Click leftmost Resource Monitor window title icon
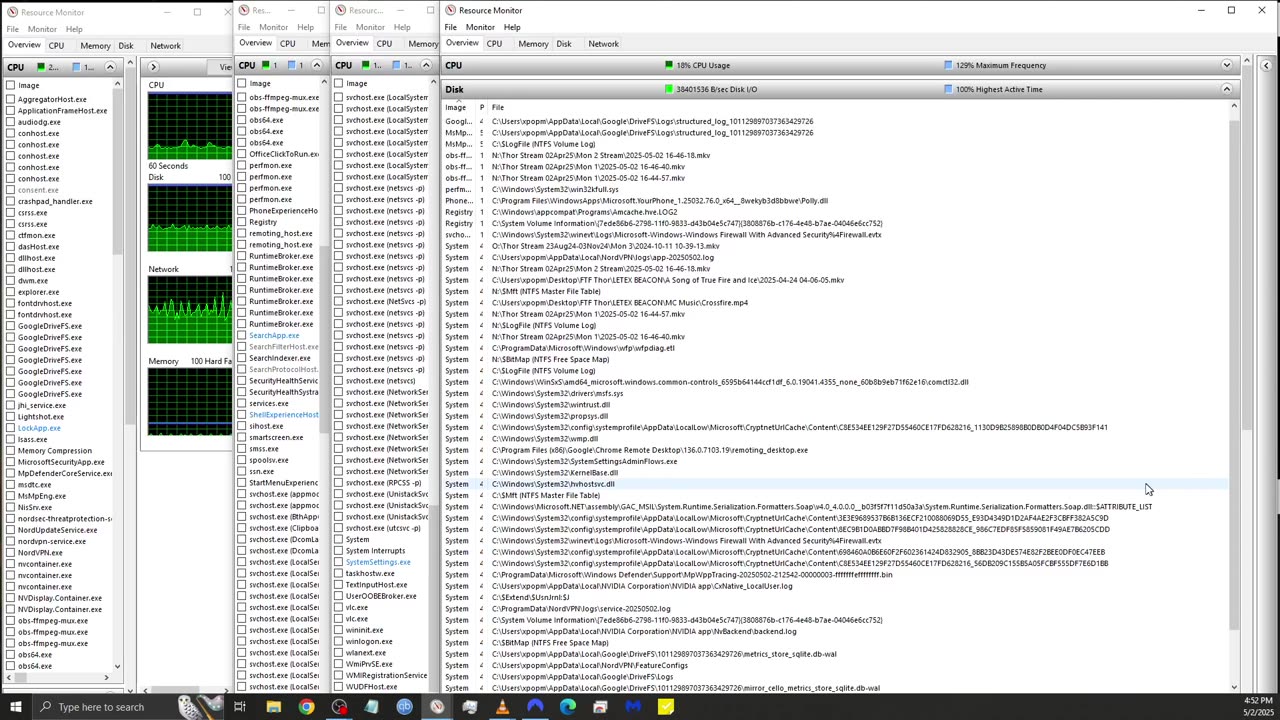 pyautogui.click(x=11, y=12)
